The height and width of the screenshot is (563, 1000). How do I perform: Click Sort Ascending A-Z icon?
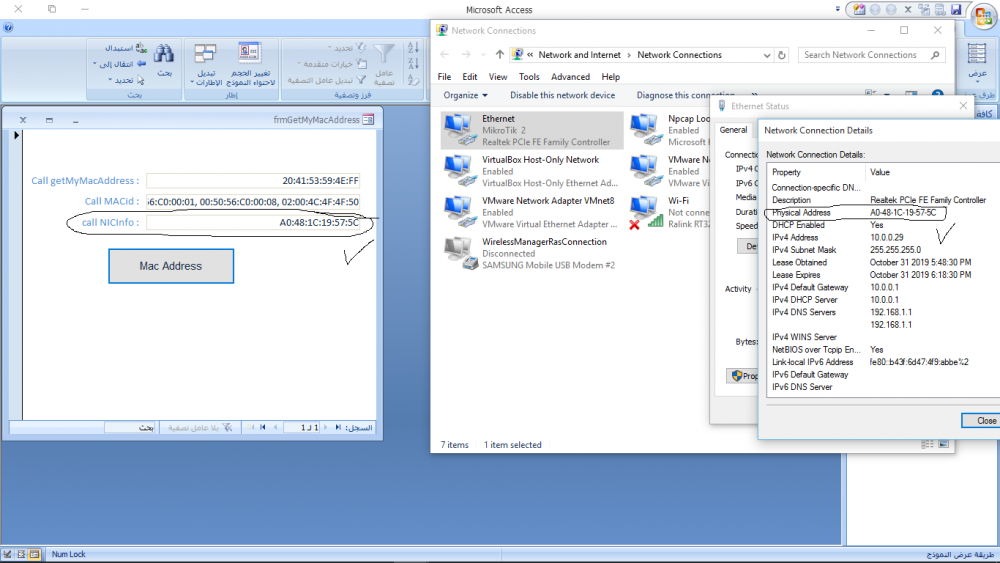click(x=413, y=47)
